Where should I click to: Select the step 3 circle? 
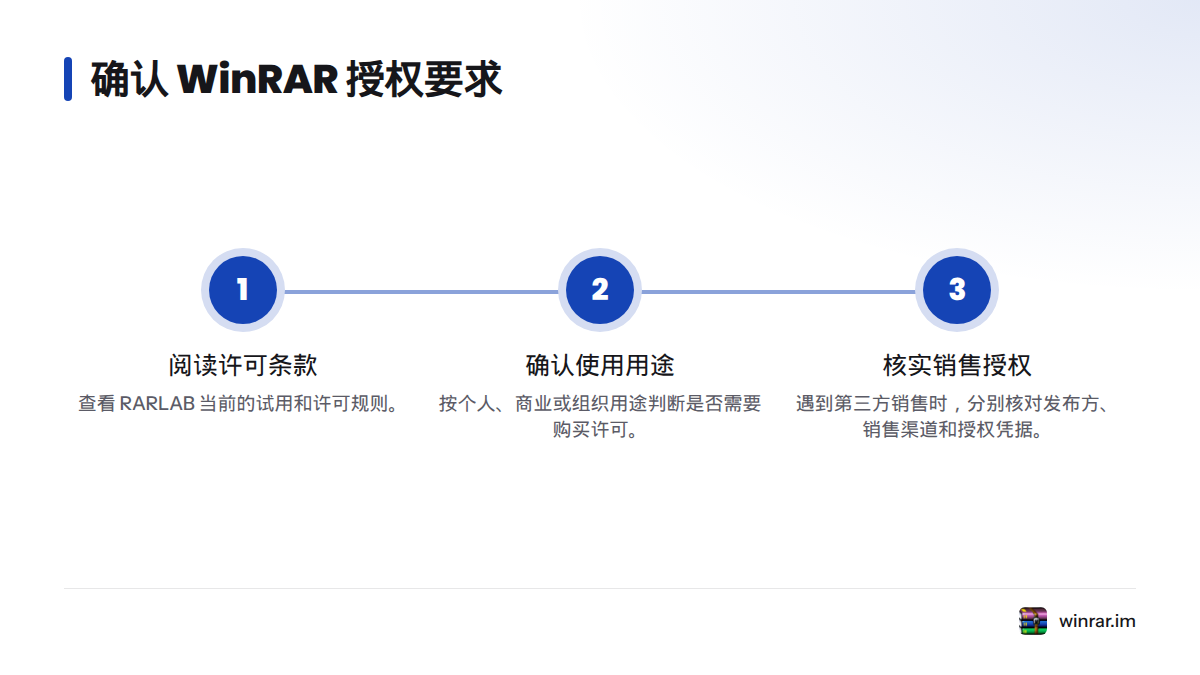(x=957, y=290)
